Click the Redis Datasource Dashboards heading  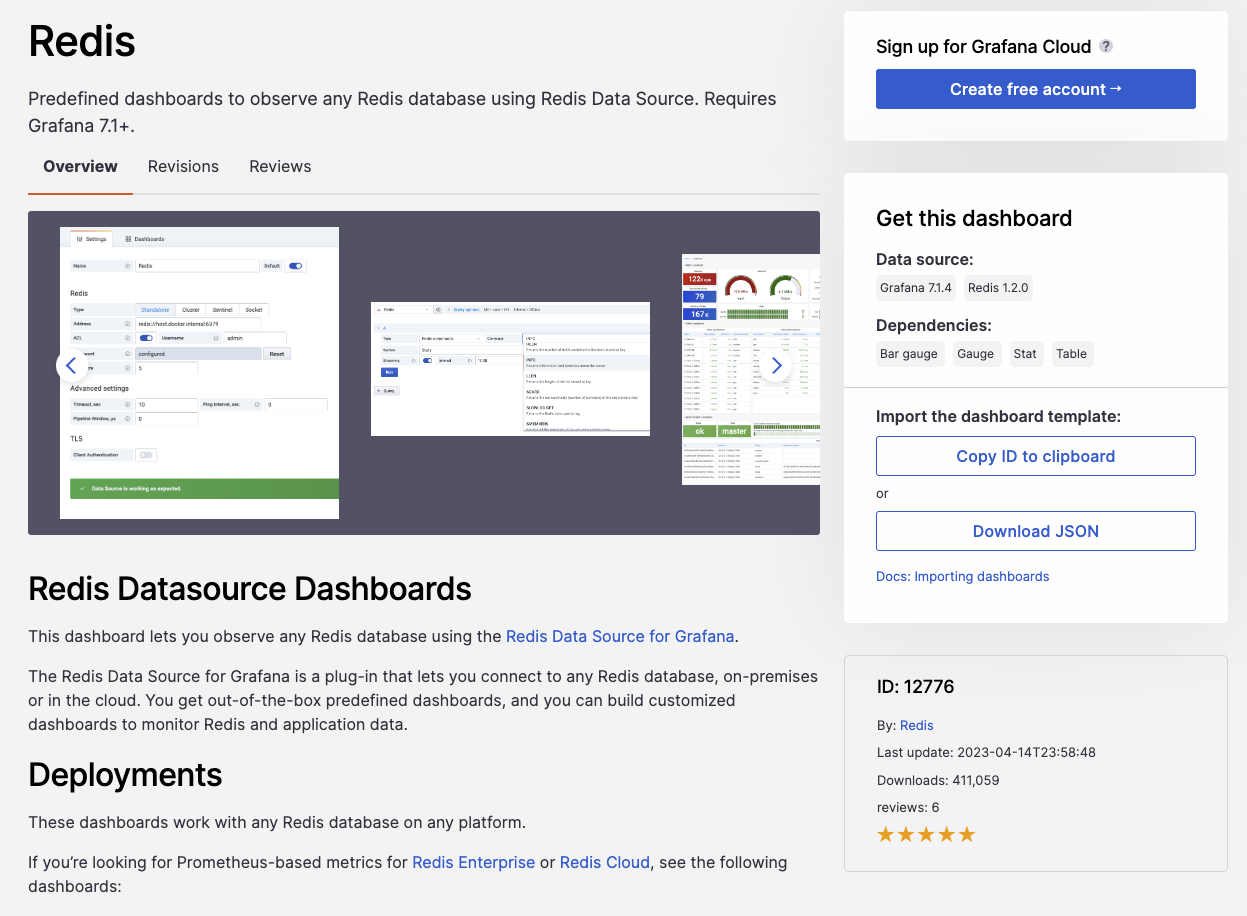pos(250,588)
